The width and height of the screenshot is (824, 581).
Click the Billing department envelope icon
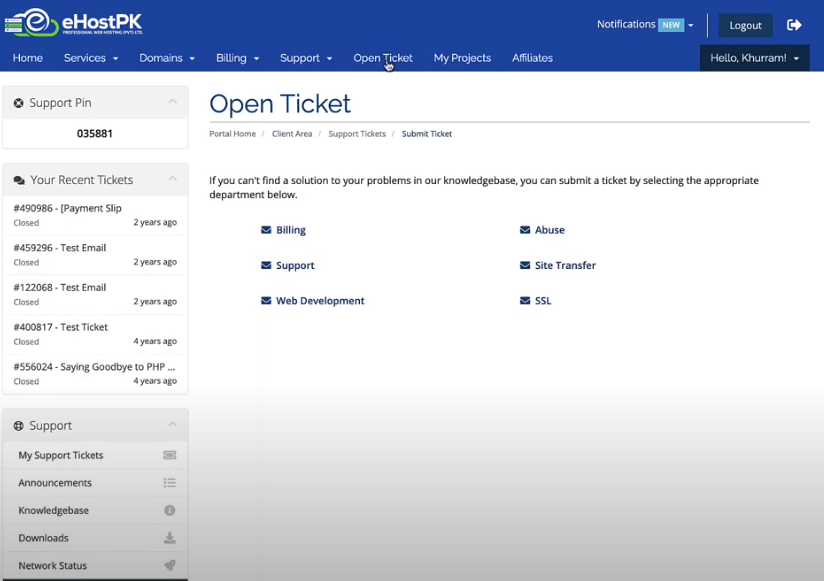point(266,230)
